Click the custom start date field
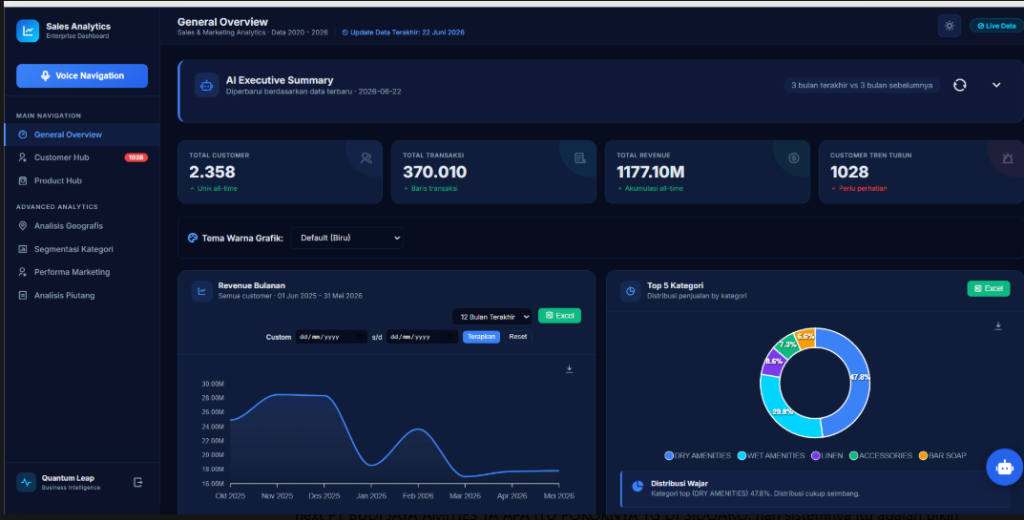1024x520 pixels. [331, 337]
